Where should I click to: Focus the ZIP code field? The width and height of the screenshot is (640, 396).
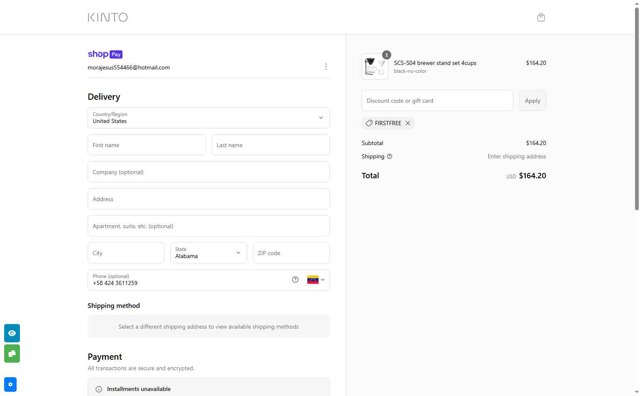291,253
